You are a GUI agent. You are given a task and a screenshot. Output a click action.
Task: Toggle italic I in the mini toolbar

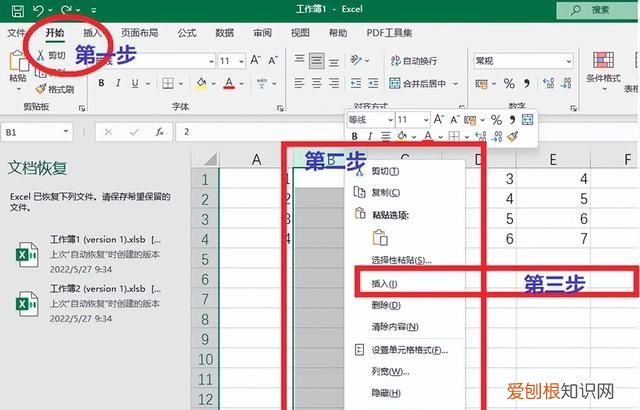coord(370,136)
